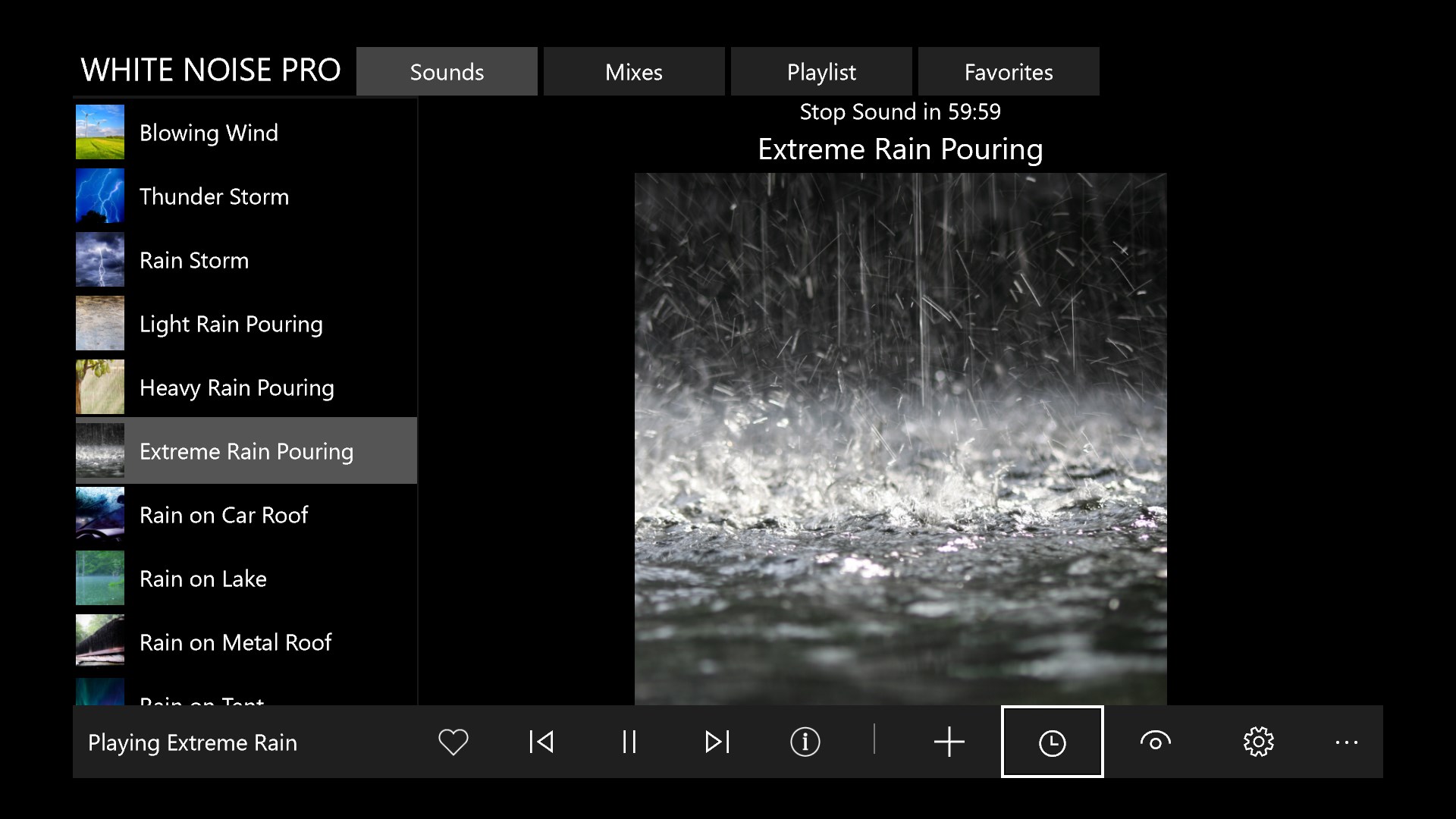Image resolution: width=1456 pixels, height=819 pixels.
Task: Toggle the view eye icon
Action: tap(1155, 742)
